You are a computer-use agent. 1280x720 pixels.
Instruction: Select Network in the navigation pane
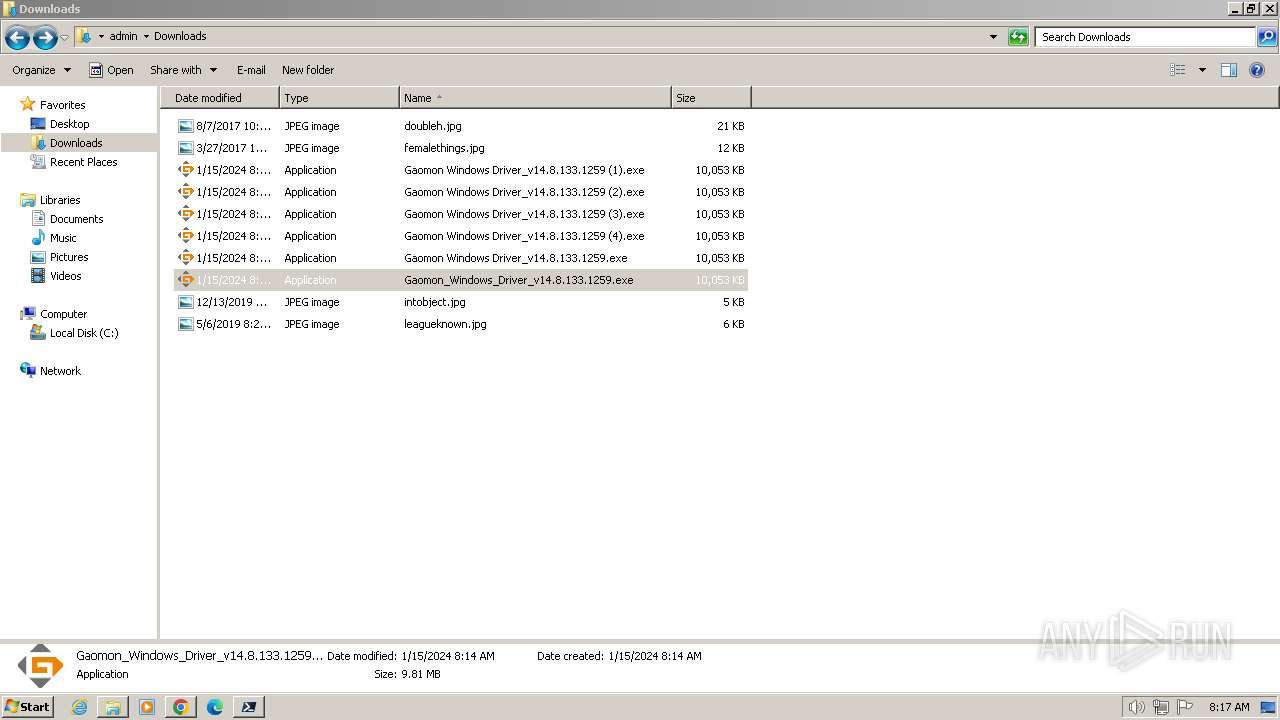tap(60, 371)
